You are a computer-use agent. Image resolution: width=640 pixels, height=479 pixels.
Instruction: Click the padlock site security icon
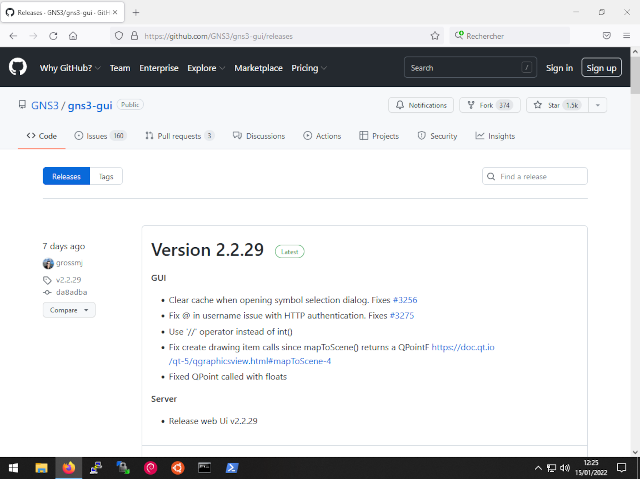[134, 36]
